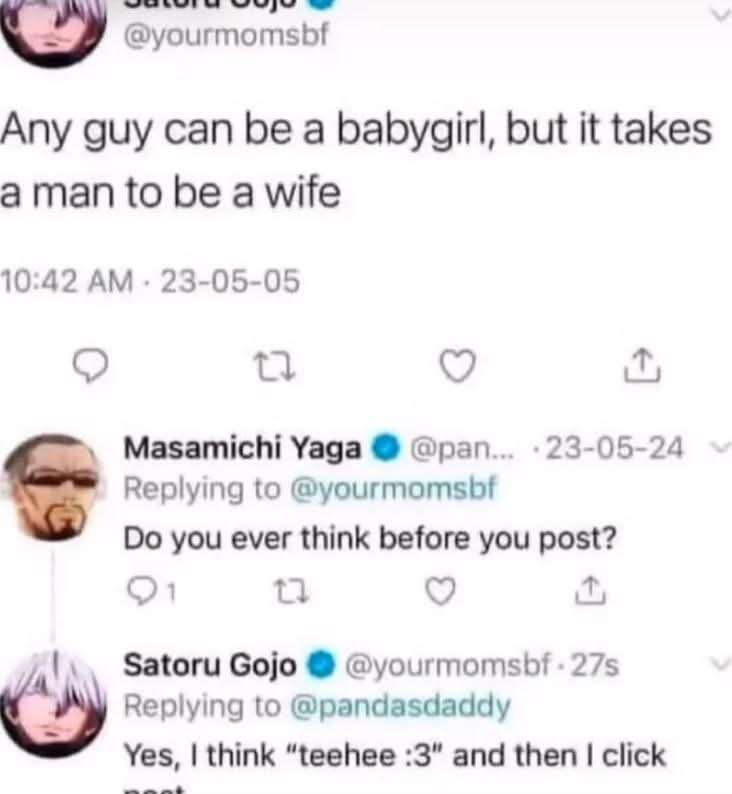Open Masamichi Yaga's profile name
Viewport: 732px width, 794px height.
pyautogui.click(x=242, y=448)
